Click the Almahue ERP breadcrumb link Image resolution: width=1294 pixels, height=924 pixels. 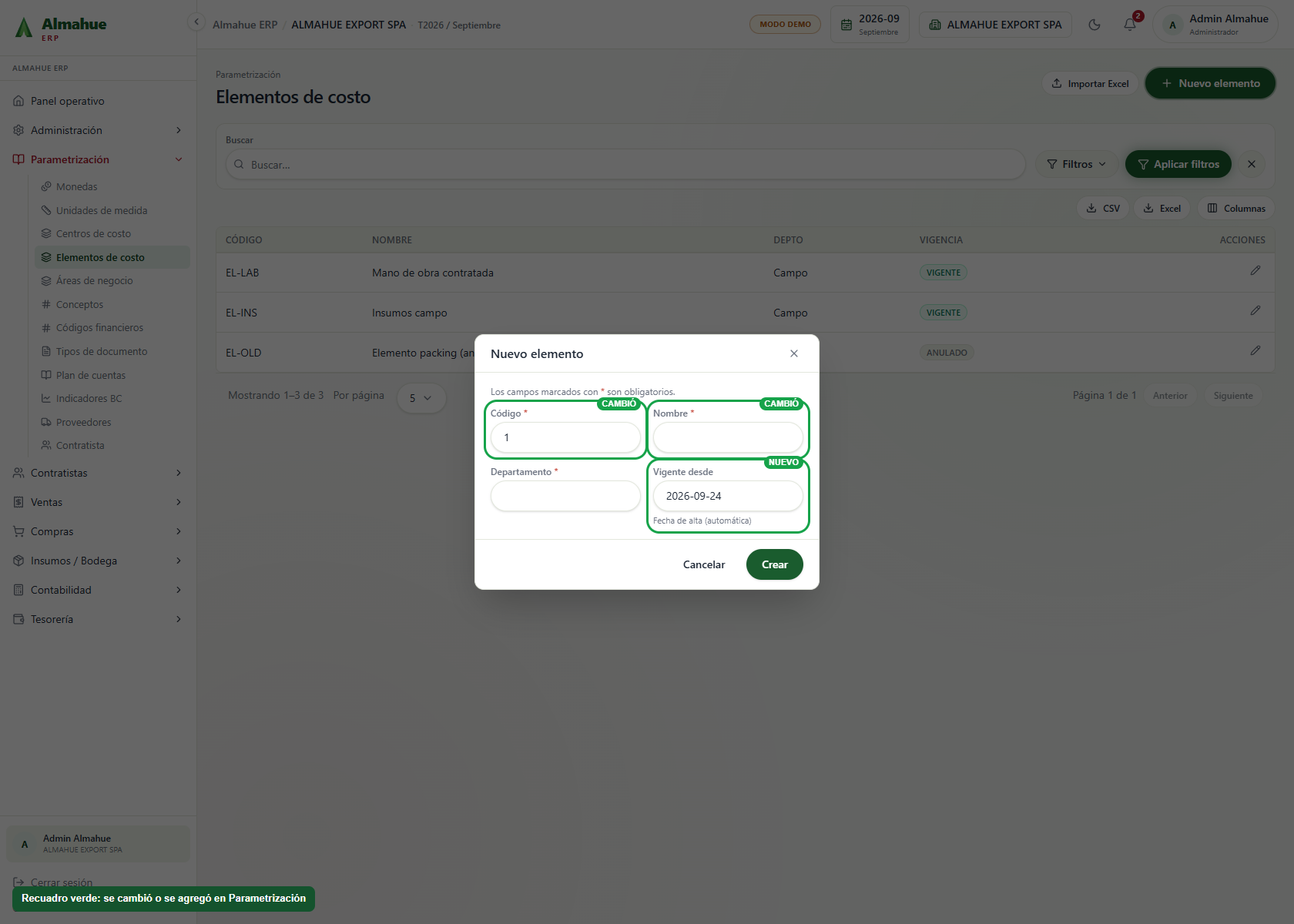(245, 25)
